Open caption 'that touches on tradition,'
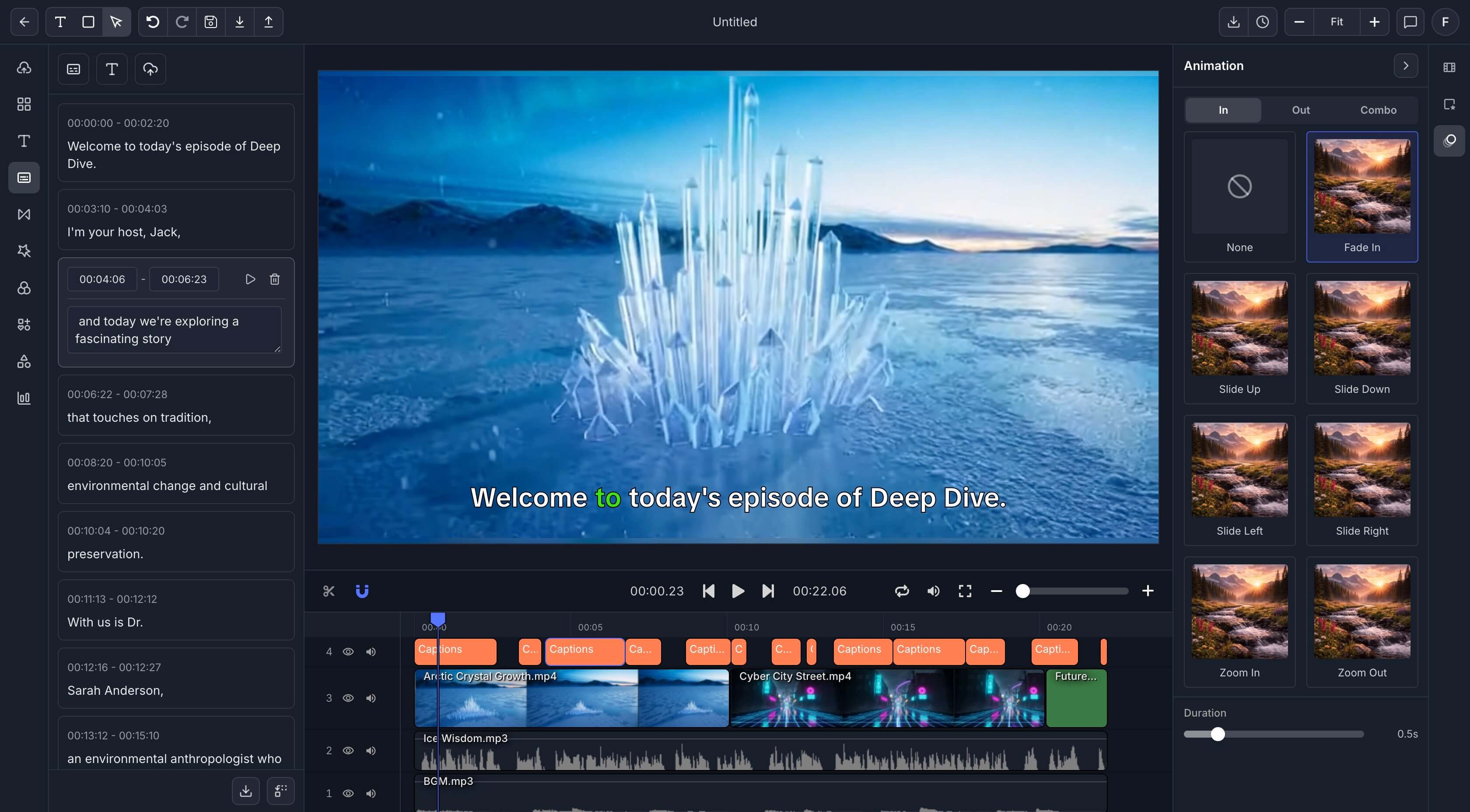The image size is (1470, 812). [x=176, y=405]
